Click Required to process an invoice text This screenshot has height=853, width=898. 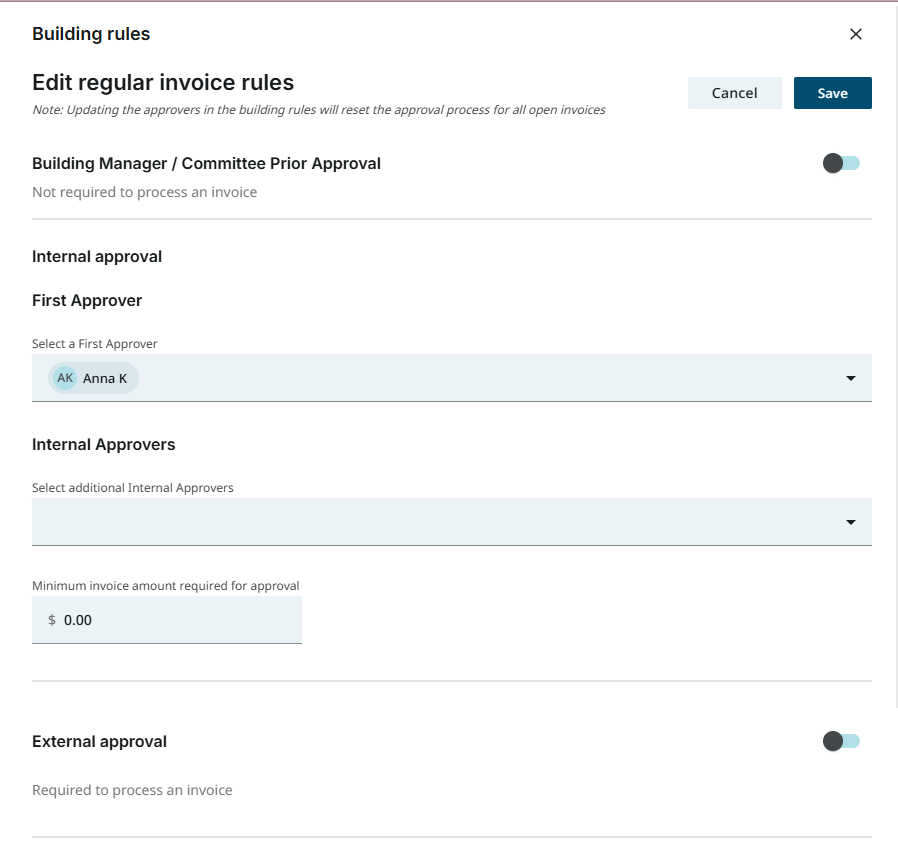click(x=132, y=790)
